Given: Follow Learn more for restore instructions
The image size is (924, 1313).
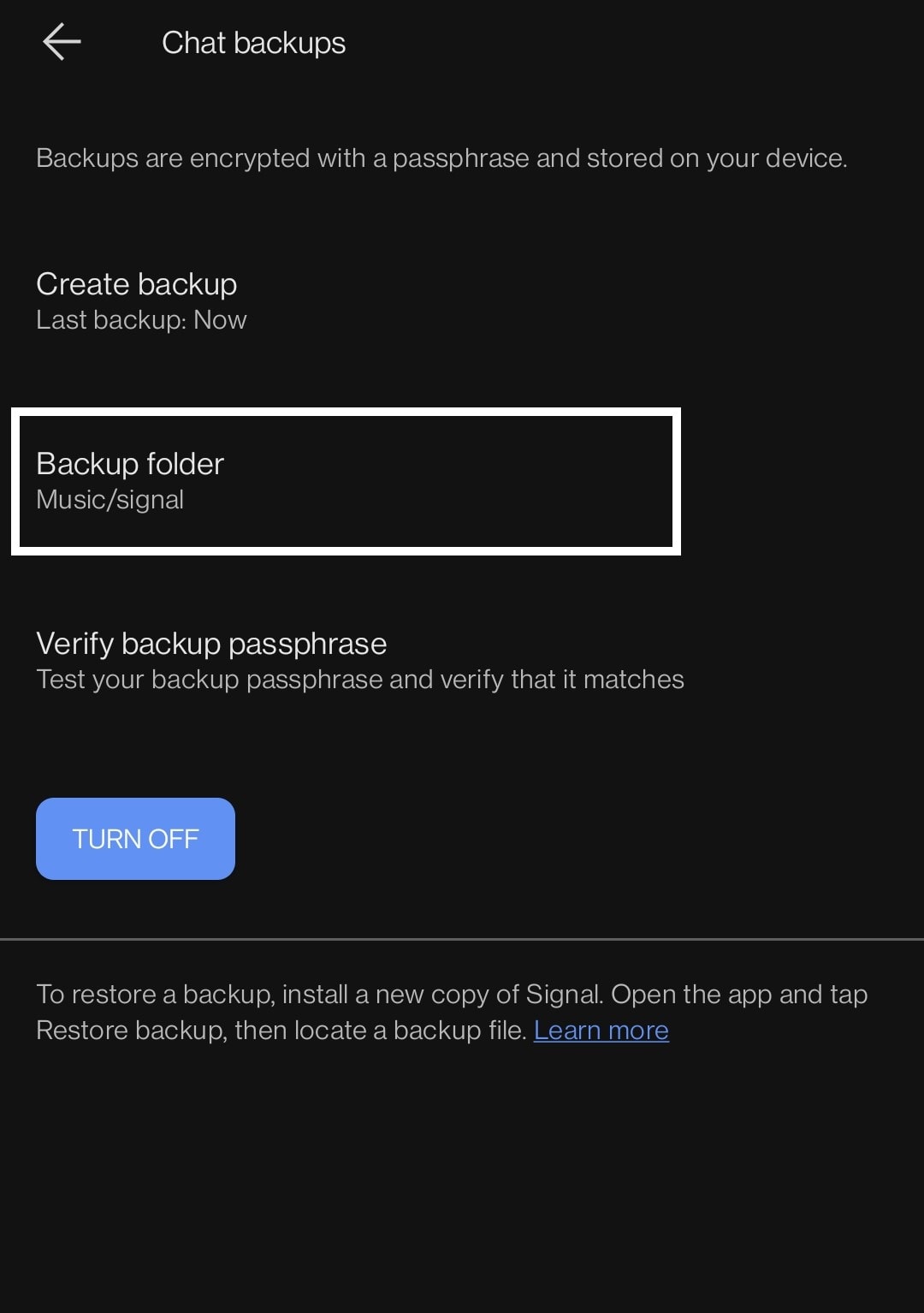Looking at the screenshot, I should point(601,1031).
